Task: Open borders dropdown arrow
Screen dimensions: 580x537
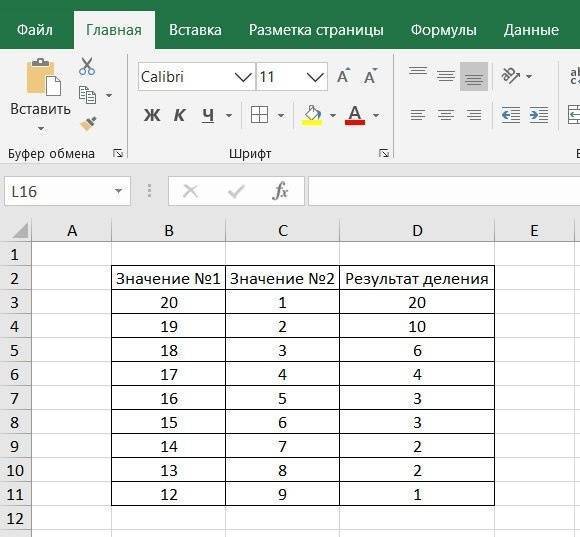Action: point(281,115)
